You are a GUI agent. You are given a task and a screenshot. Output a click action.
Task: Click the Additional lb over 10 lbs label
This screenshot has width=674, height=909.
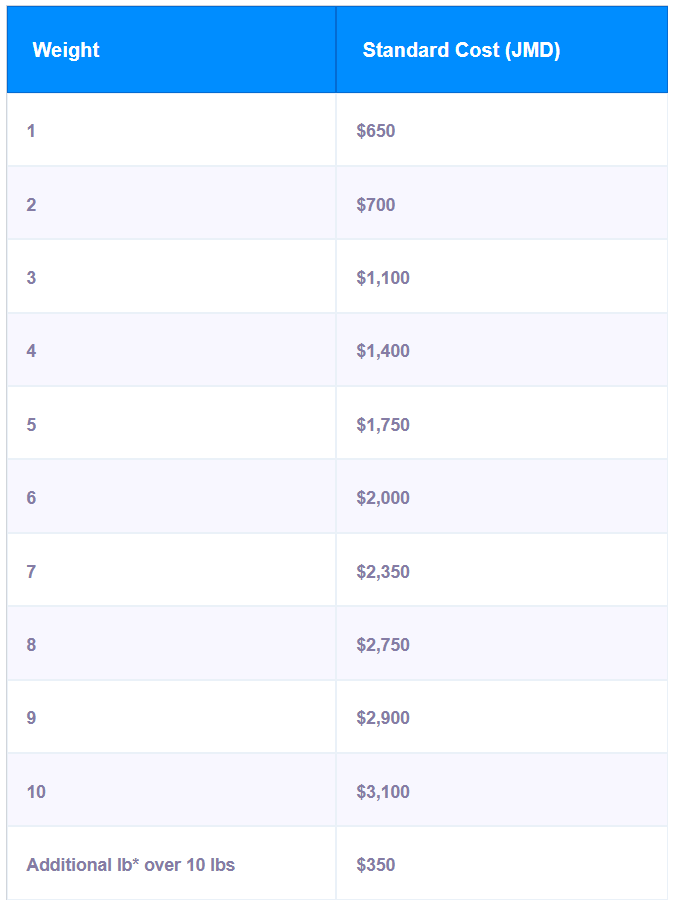pos(130,865)
